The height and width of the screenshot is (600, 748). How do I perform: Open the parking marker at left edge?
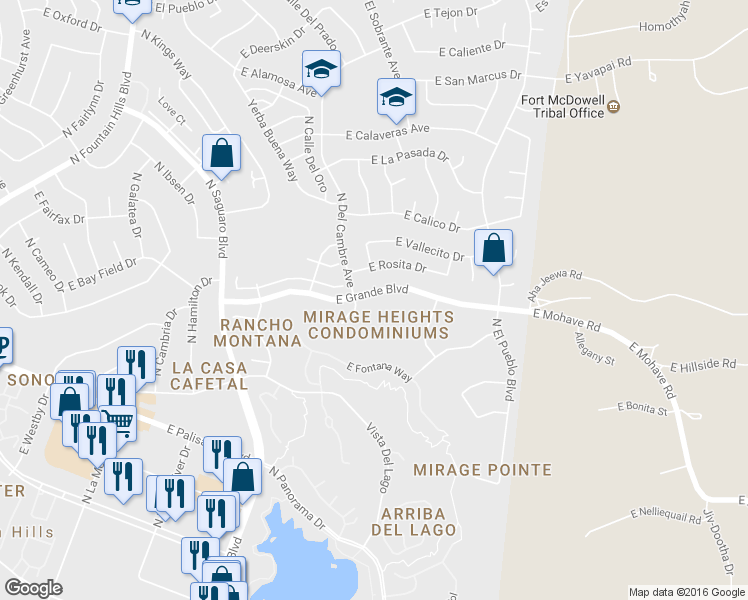point(4,346)
